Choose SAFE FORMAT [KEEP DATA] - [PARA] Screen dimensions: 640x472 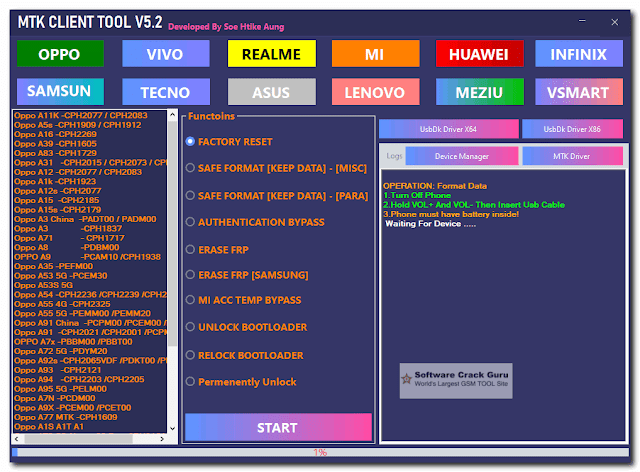[277, 196]
